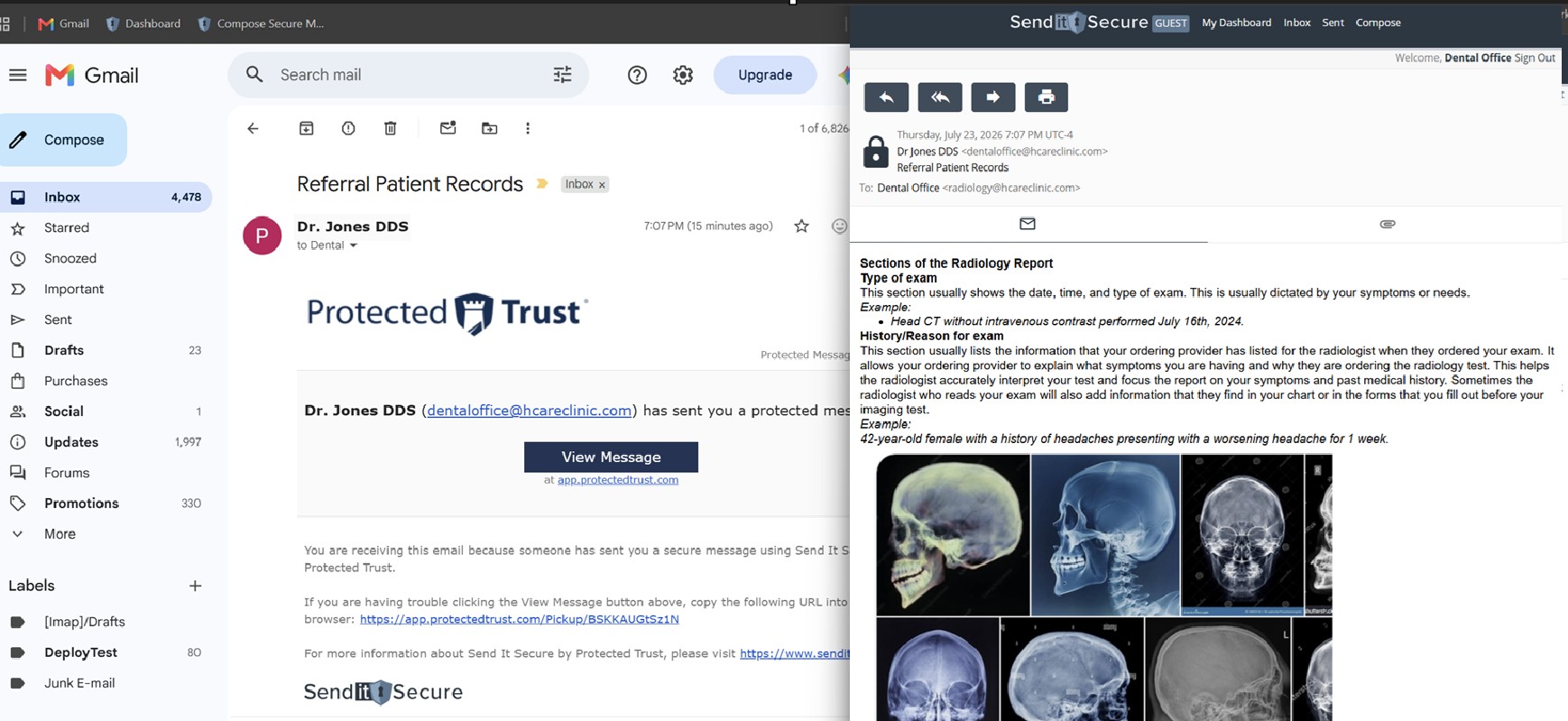Expand recipient details arrow next to 'to Dental'
This screenshot has width=1568, height=721.
point(354,245)
